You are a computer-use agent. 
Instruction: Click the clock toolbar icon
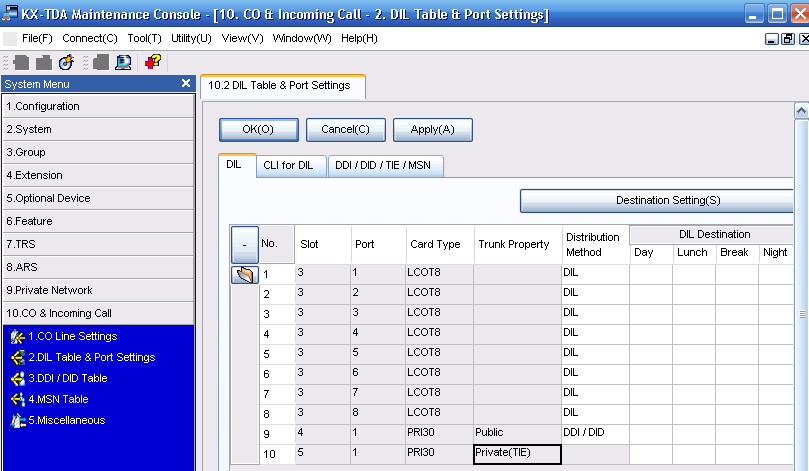pos(66,62)
